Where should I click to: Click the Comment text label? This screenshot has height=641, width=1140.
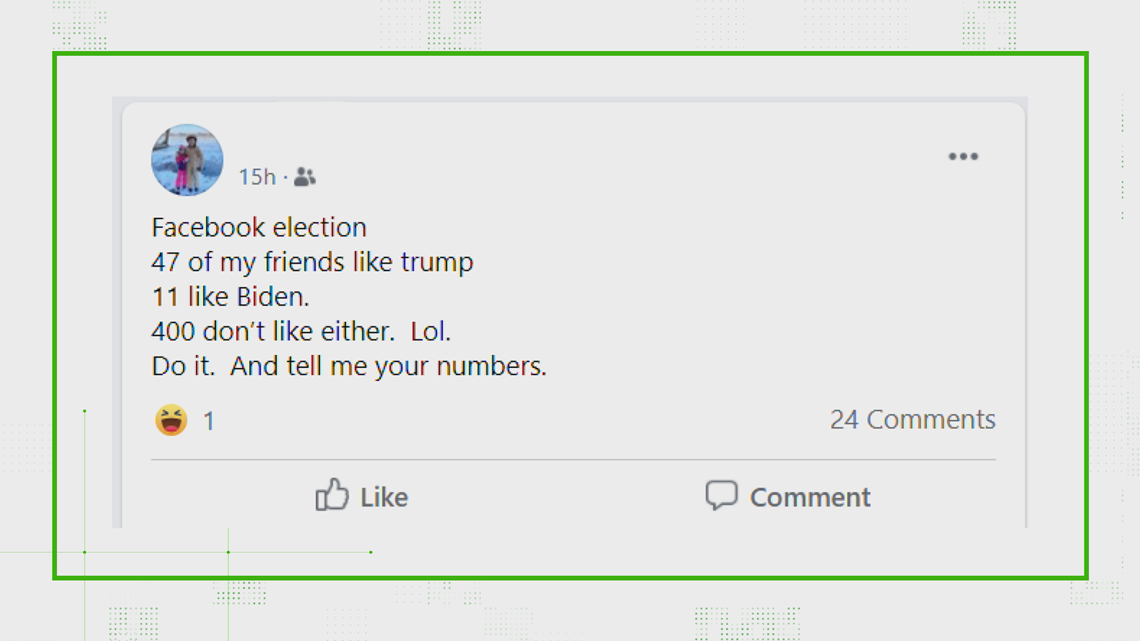click(810, 497)
